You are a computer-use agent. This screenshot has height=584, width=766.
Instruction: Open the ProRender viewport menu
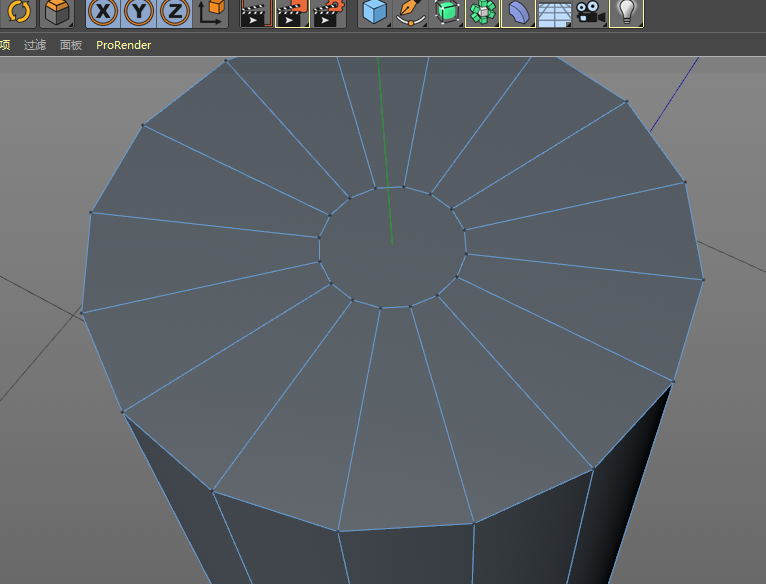(x=124, y=45)
